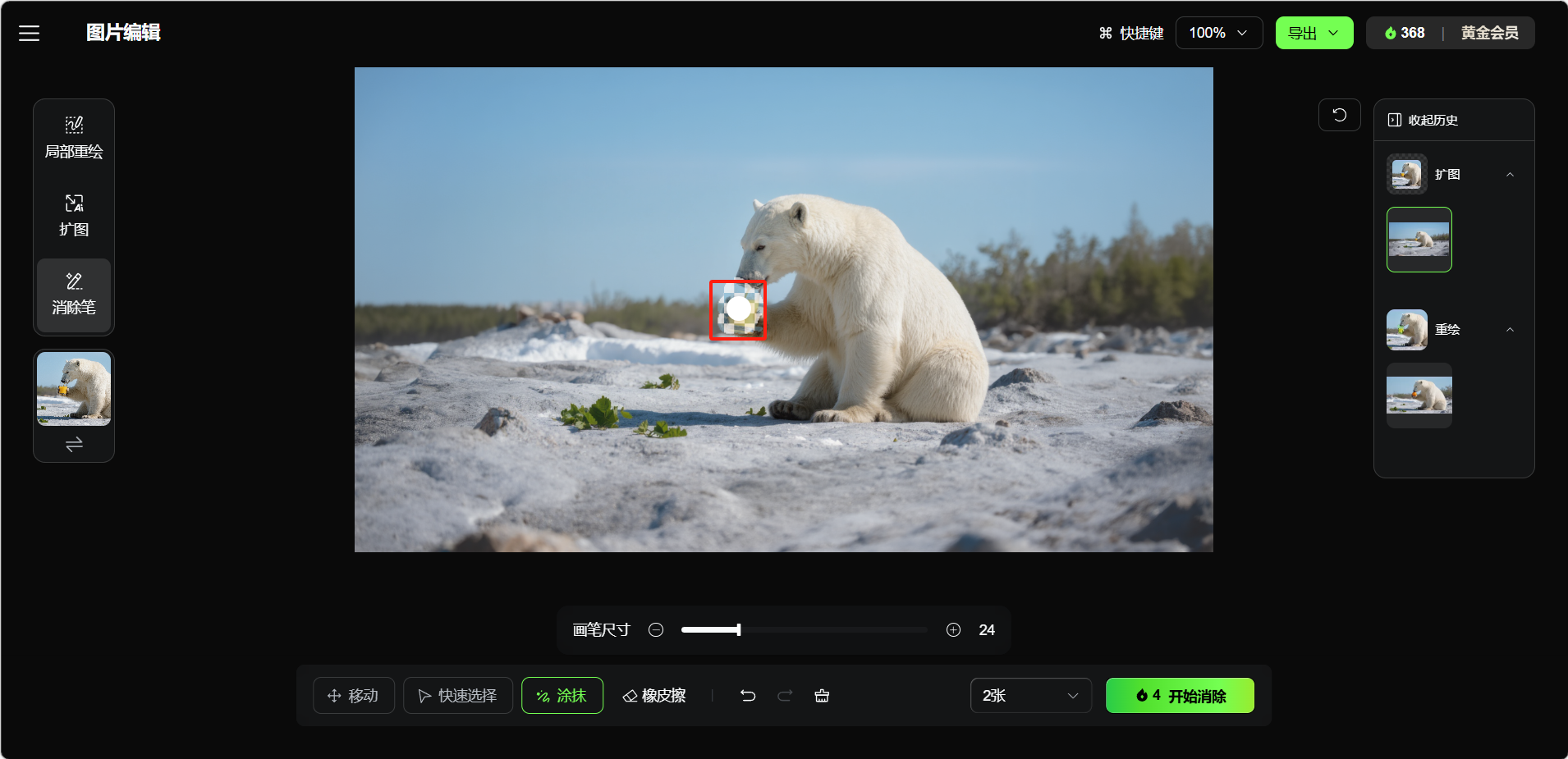The image size is (1568, 759).
Task: Select the 局部重绘 inpaint tool
Action: 74,138
